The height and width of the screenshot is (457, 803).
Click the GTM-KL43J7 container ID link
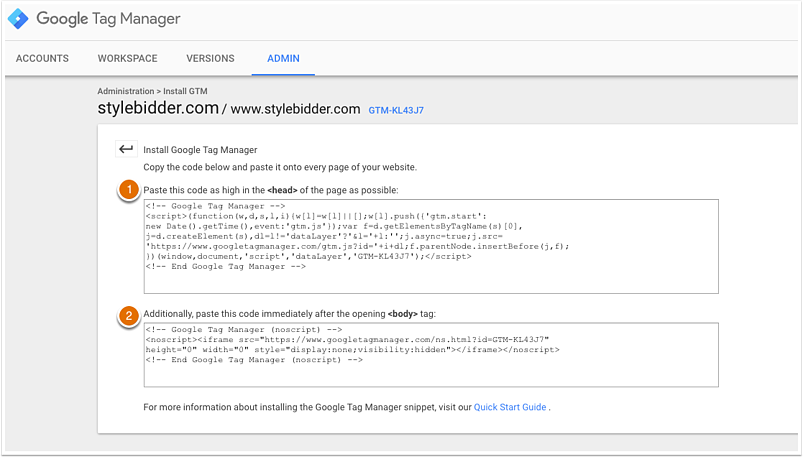click(396, 110)
